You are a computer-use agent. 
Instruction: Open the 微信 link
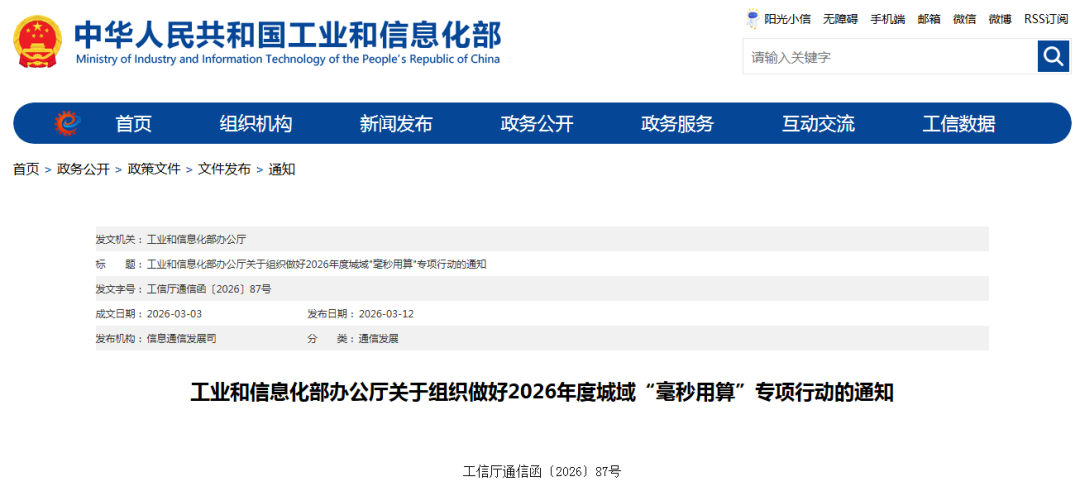[964, 19]
